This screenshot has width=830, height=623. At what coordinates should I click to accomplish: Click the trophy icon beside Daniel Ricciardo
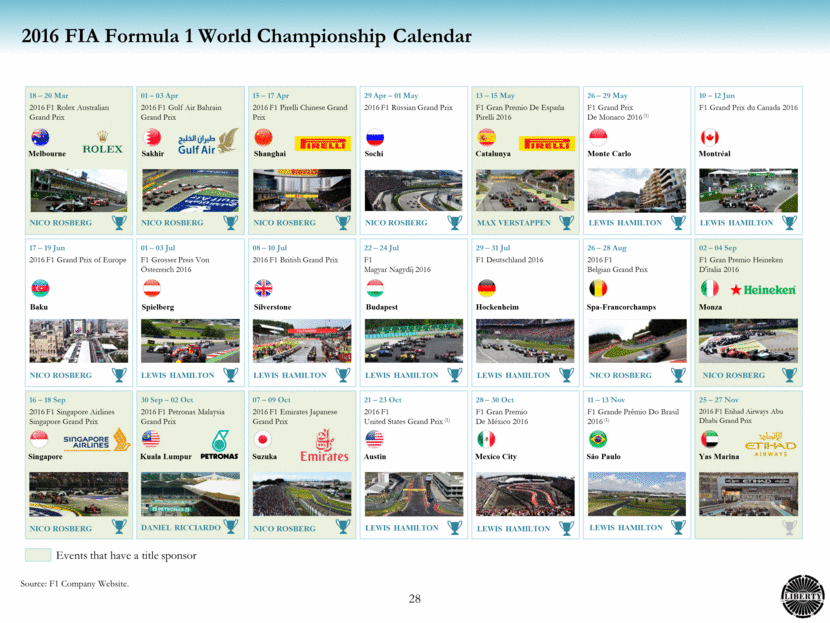pos(231,527)
